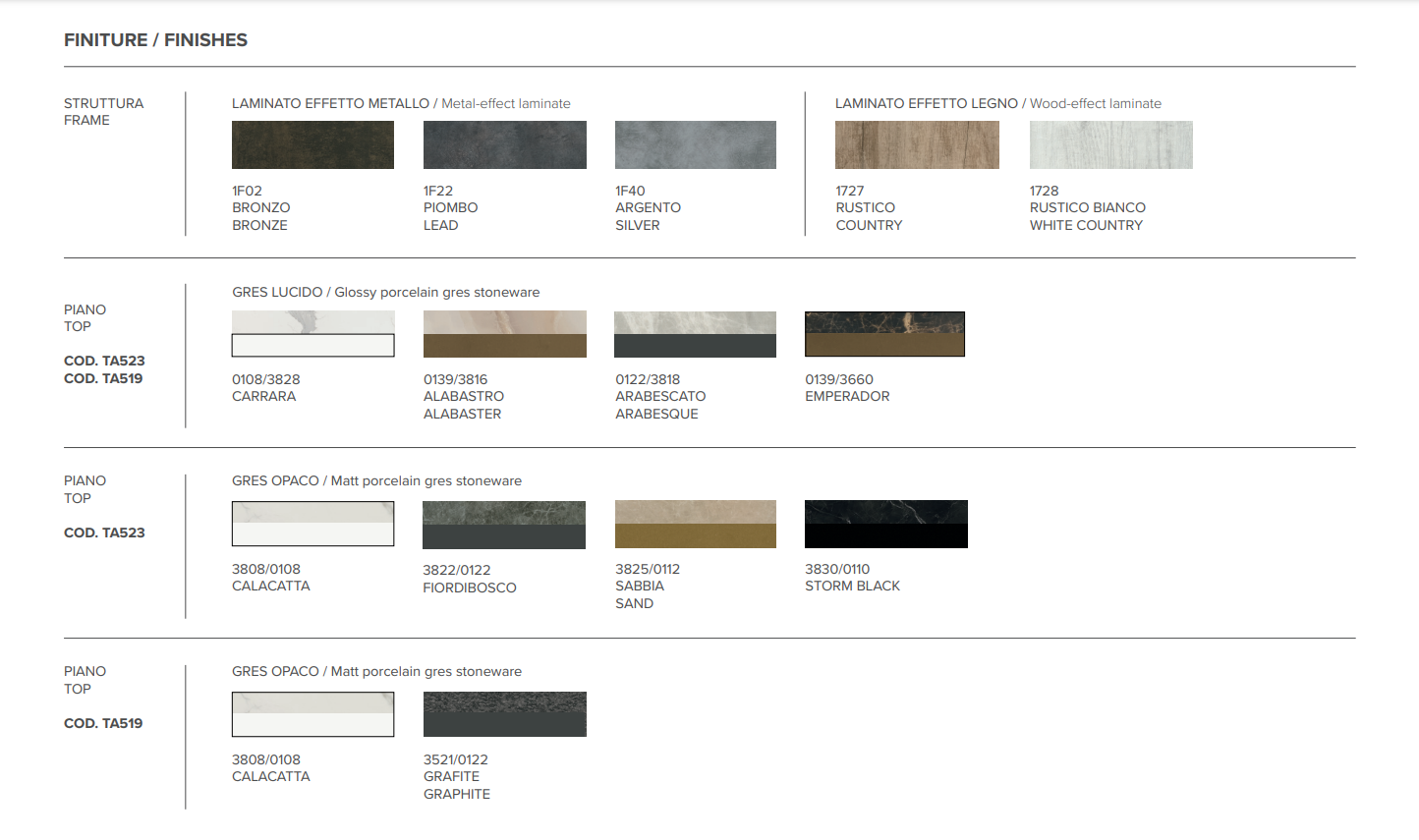Pick the Rustico Bianco white country swatch
The image size is (1419, 840).
coord(1110,145)
